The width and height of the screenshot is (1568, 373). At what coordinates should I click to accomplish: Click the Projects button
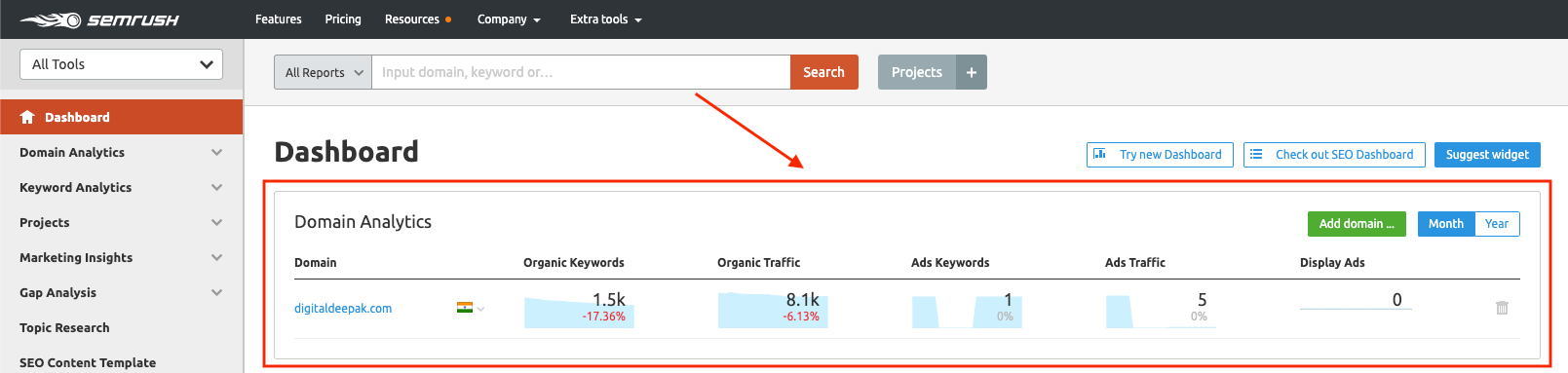917,72
